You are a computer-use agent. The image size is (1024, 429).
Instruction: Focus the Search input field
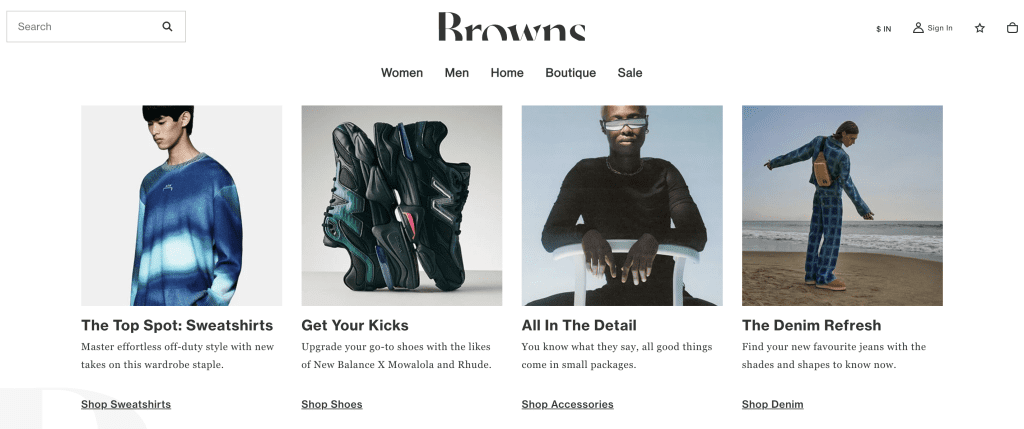(x=96, y=27)
